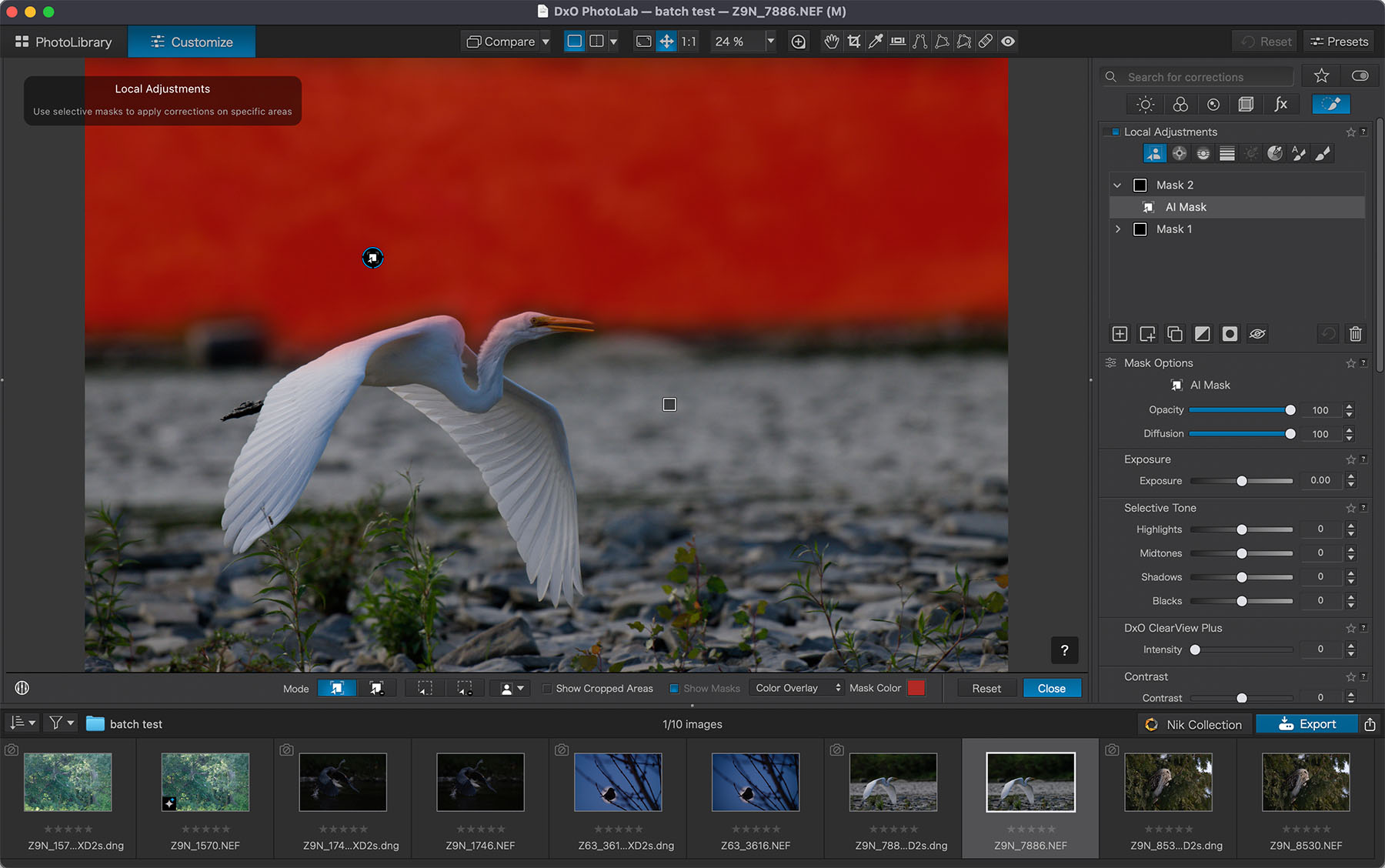The height and width of the screenshot is (868, 1385).
Task: Open the fx effects palette tab
Action: pos(1280,105)
